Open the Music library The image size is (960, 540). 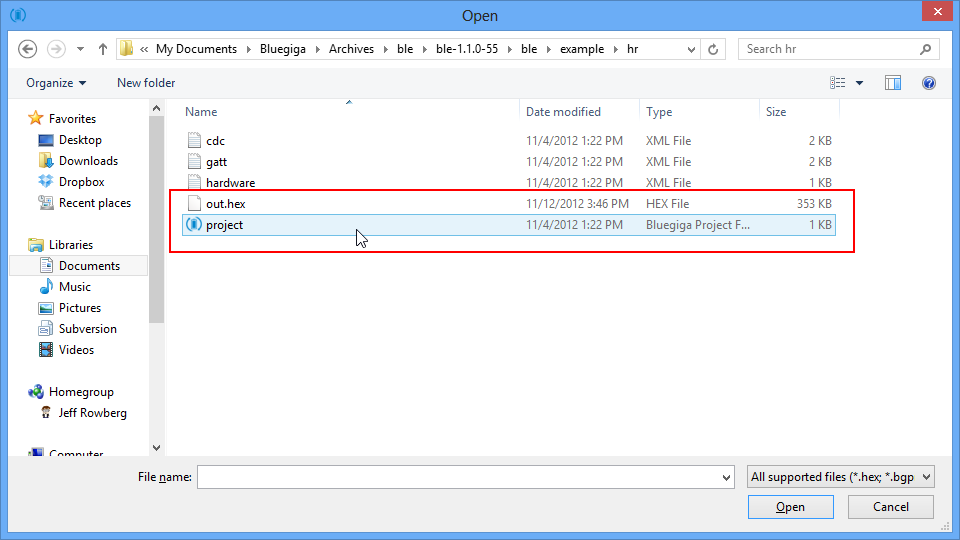click(75, 287)
